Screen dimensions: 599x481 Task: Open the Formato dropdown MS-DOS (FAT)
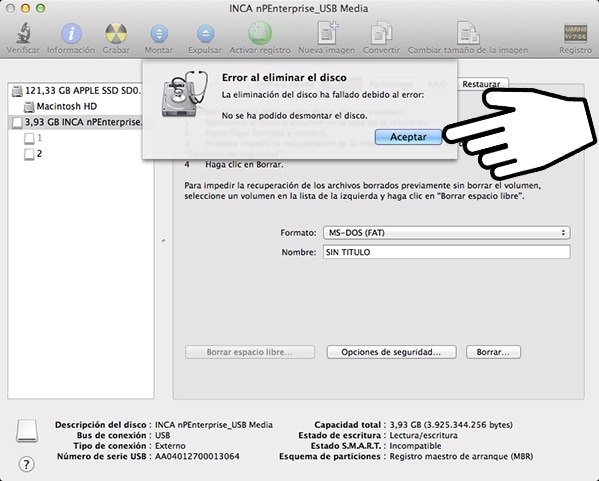point(447,233)
